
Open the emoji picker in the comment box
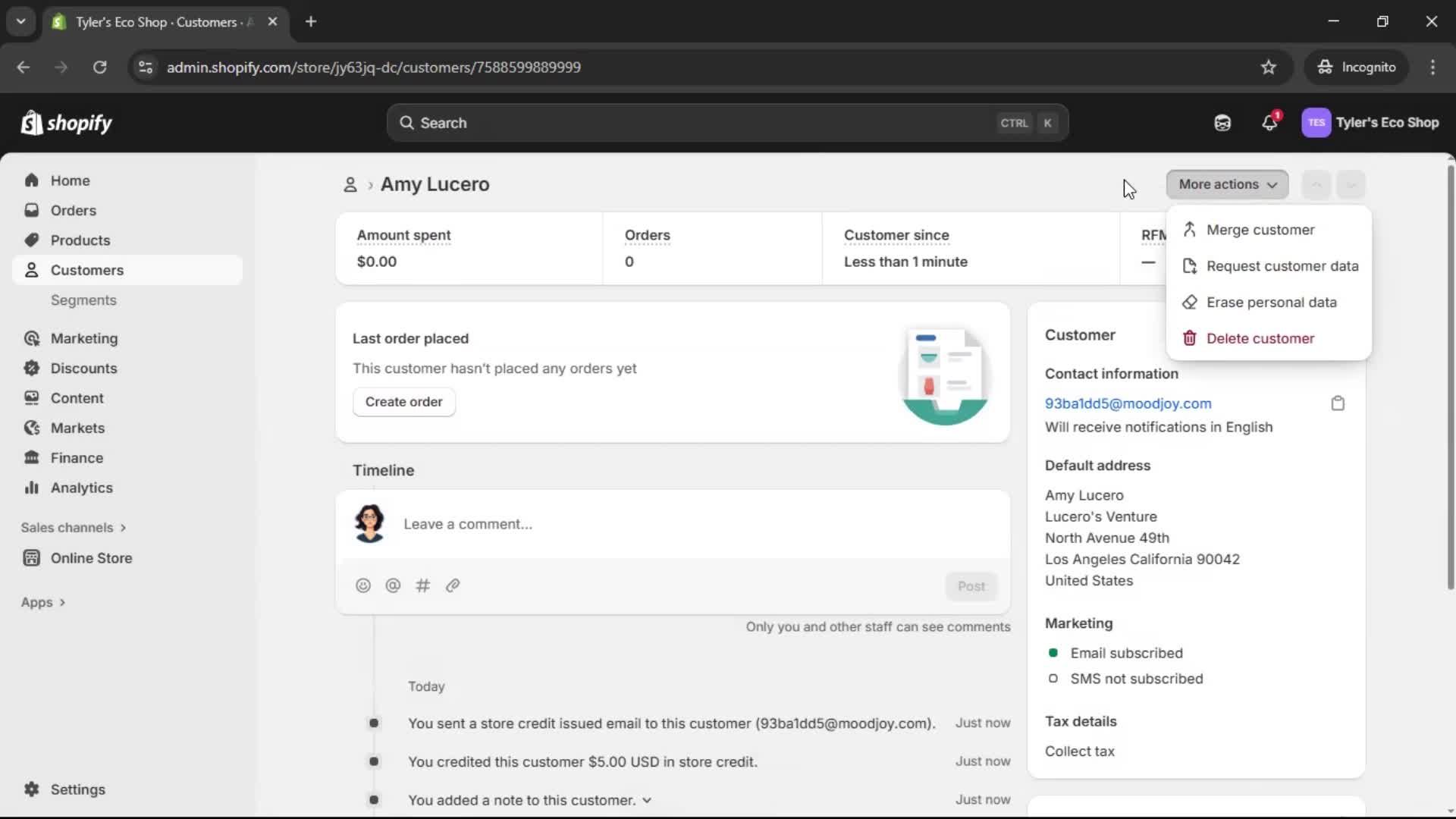(363, 585)
